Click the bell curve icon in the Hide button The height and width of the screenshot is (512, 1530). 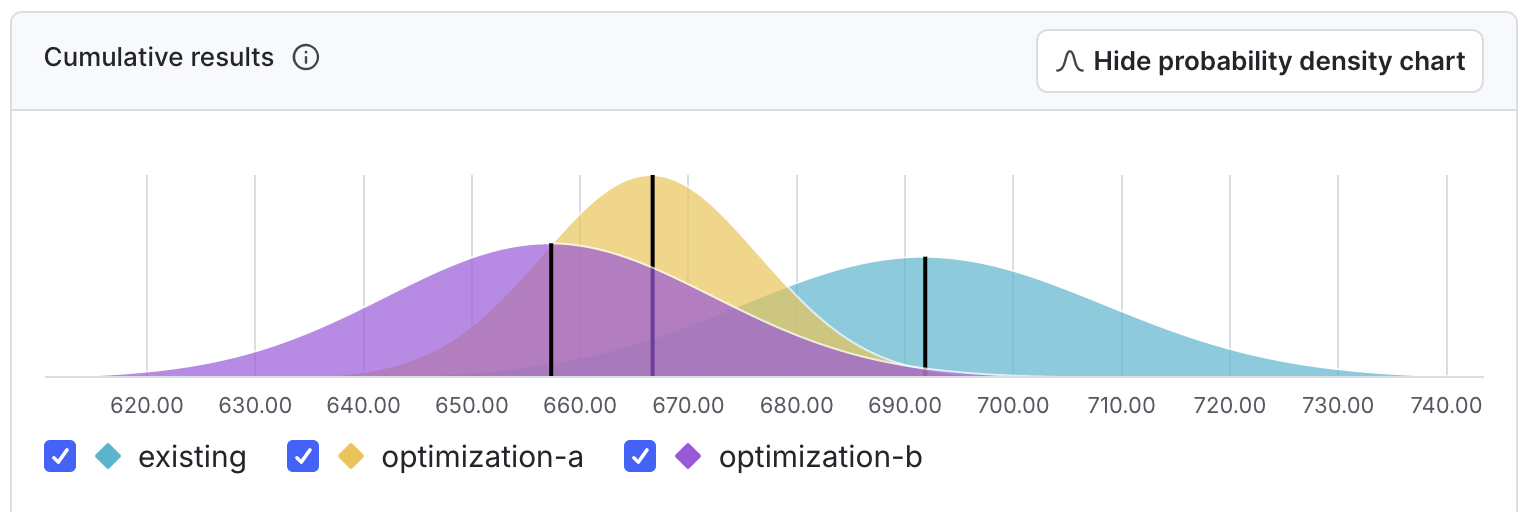tap(1070, 62)
